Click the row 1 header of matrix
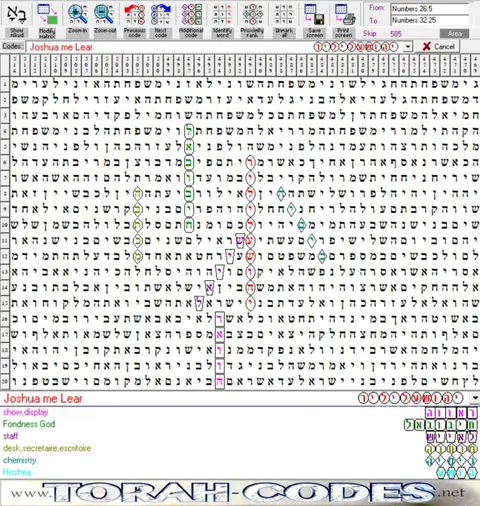 click(5, 84)
